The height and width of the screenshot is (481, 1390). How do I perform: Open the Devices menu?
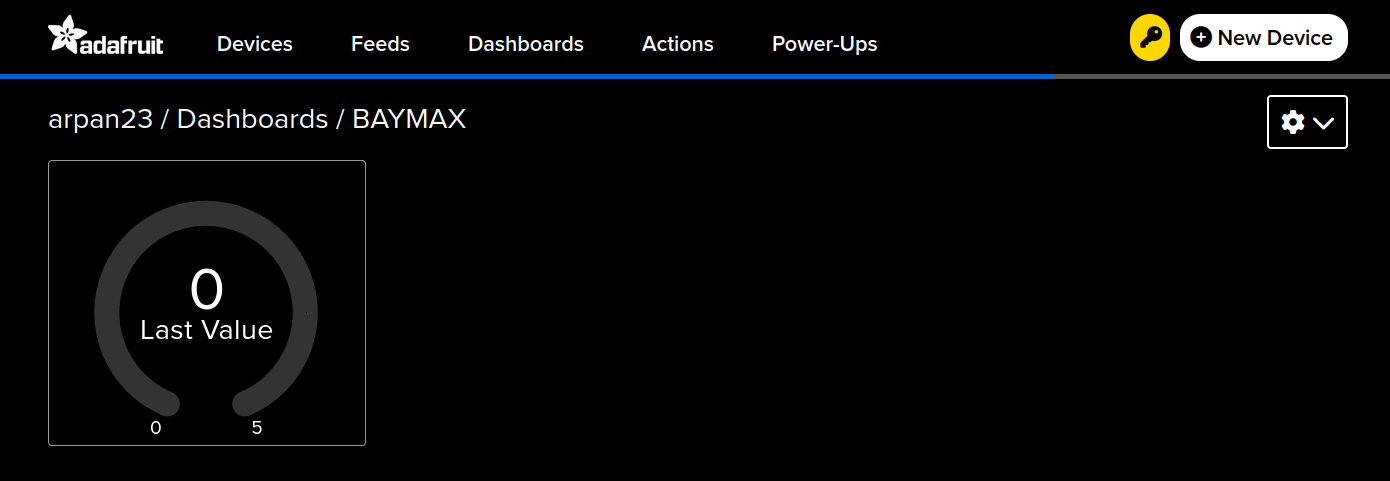click(255, 44)
